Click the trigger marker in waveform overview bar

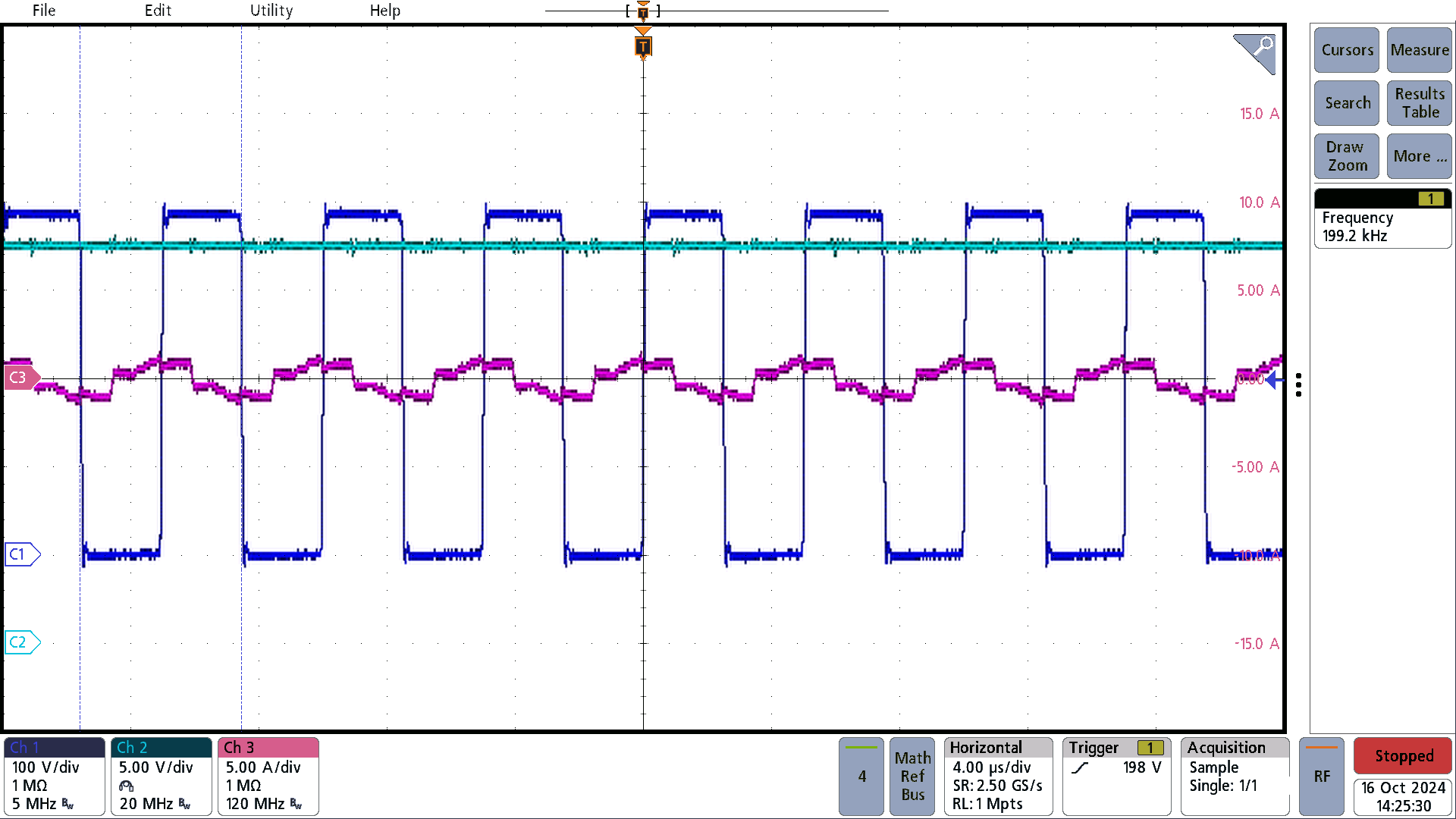coord(643,11)
